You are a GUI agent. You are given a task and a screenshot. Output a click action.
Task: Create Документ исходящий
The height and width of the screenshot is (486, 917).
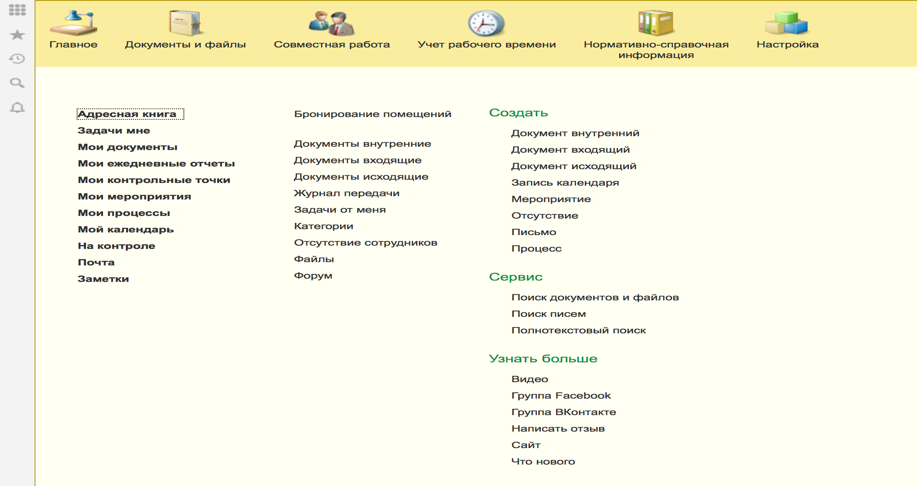coord(574,166)
